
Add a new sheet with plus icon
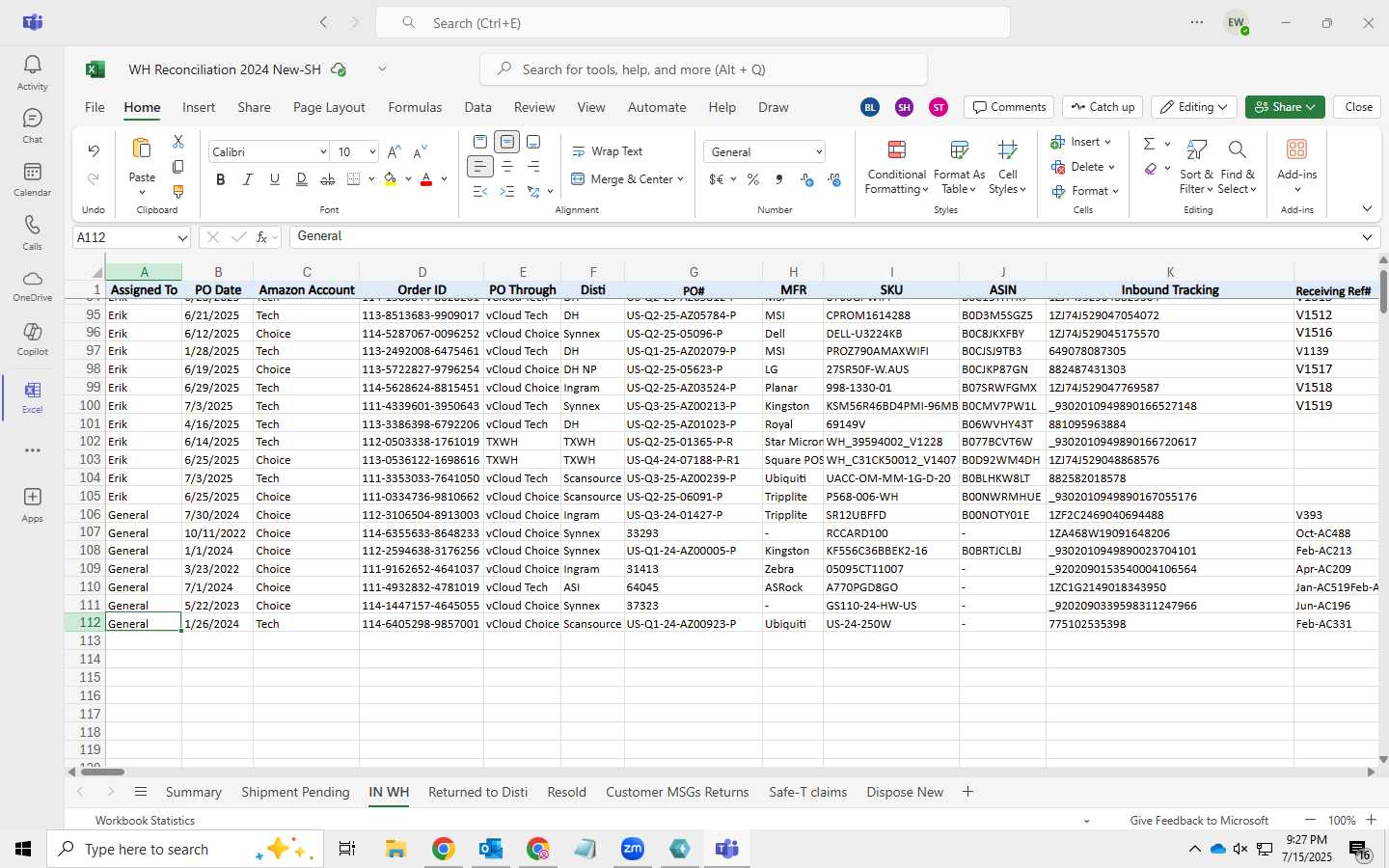point(967,792)
